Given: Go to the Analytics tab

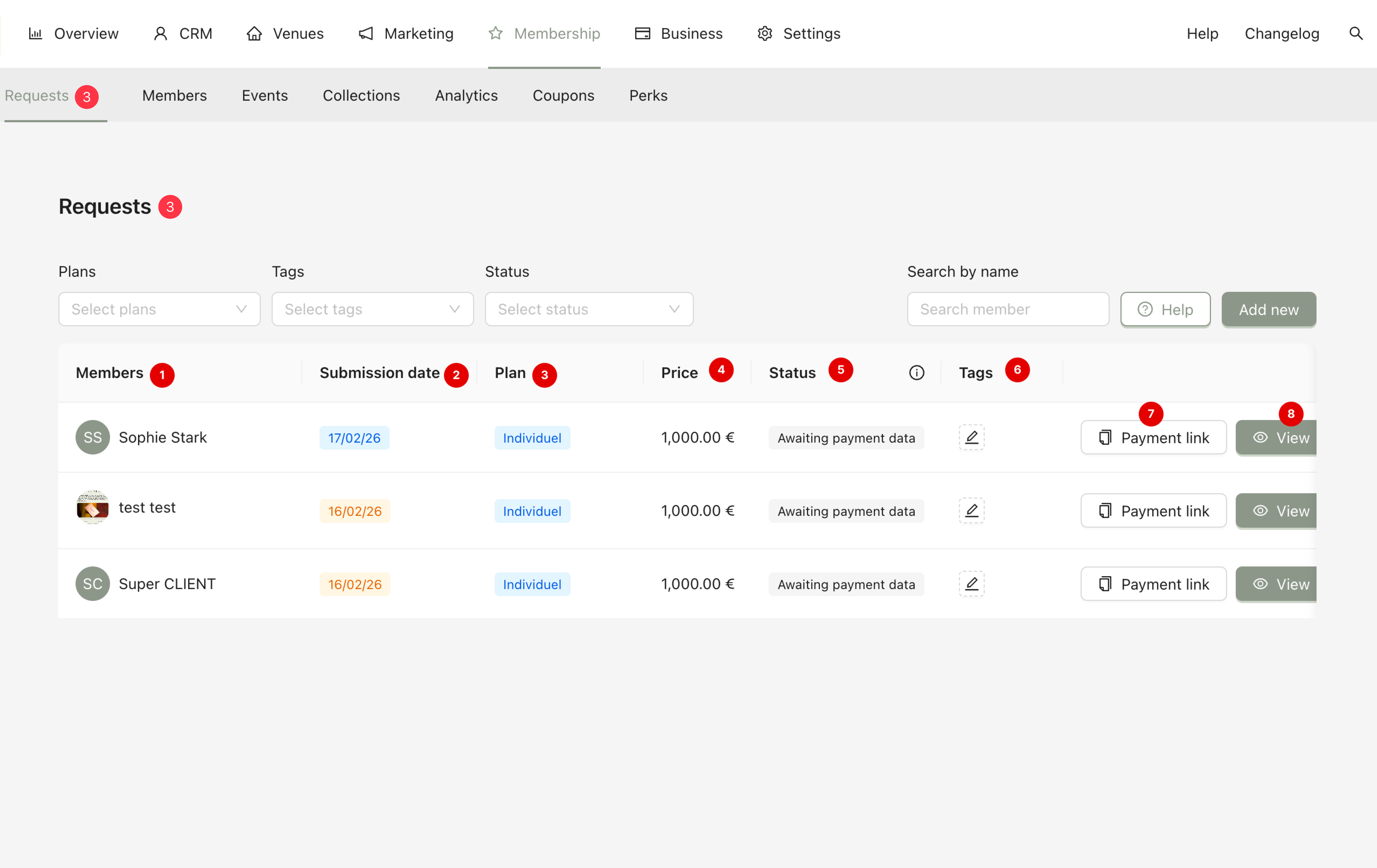Looking at the screenshot, I should point(466,96).
